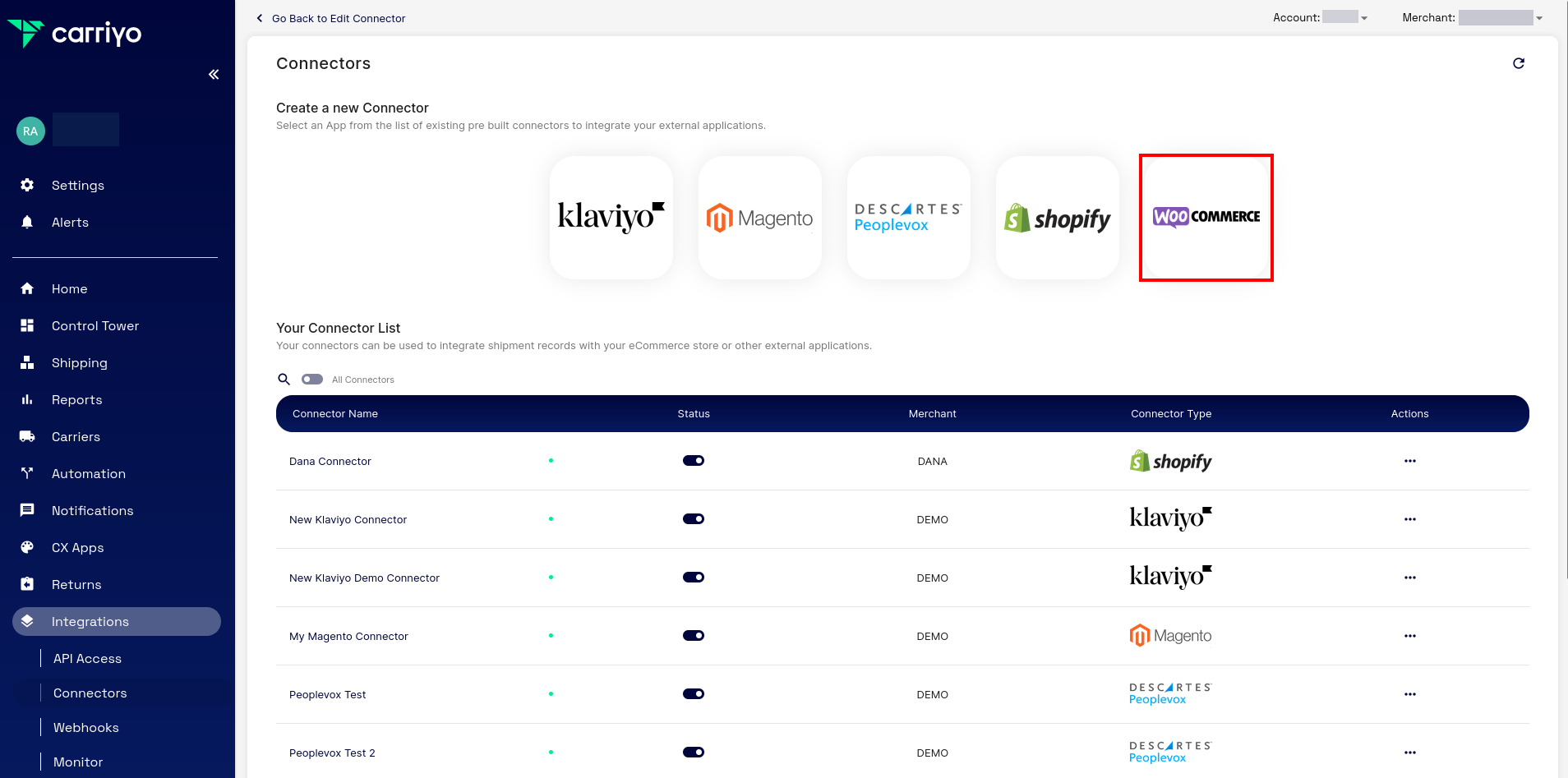Click the Connector Name column header
This screenshot has height=778, width=1568.
(x=335, y=413)
